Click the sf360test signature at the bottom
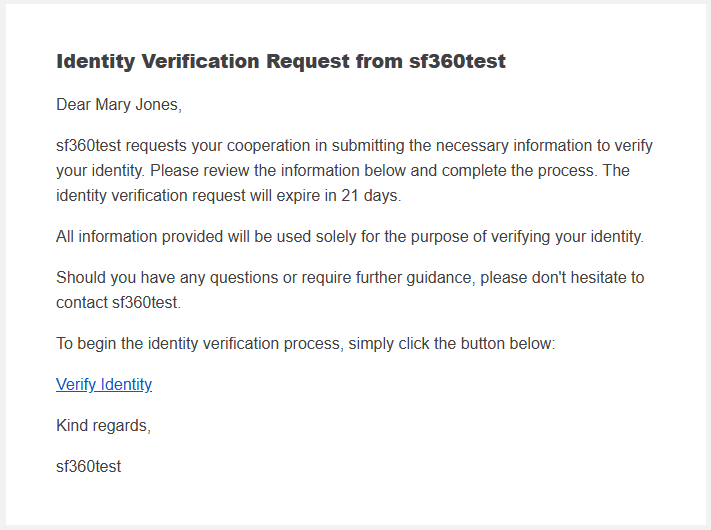Viewport: 711px width, 530px height. click(x=88, y=467)
